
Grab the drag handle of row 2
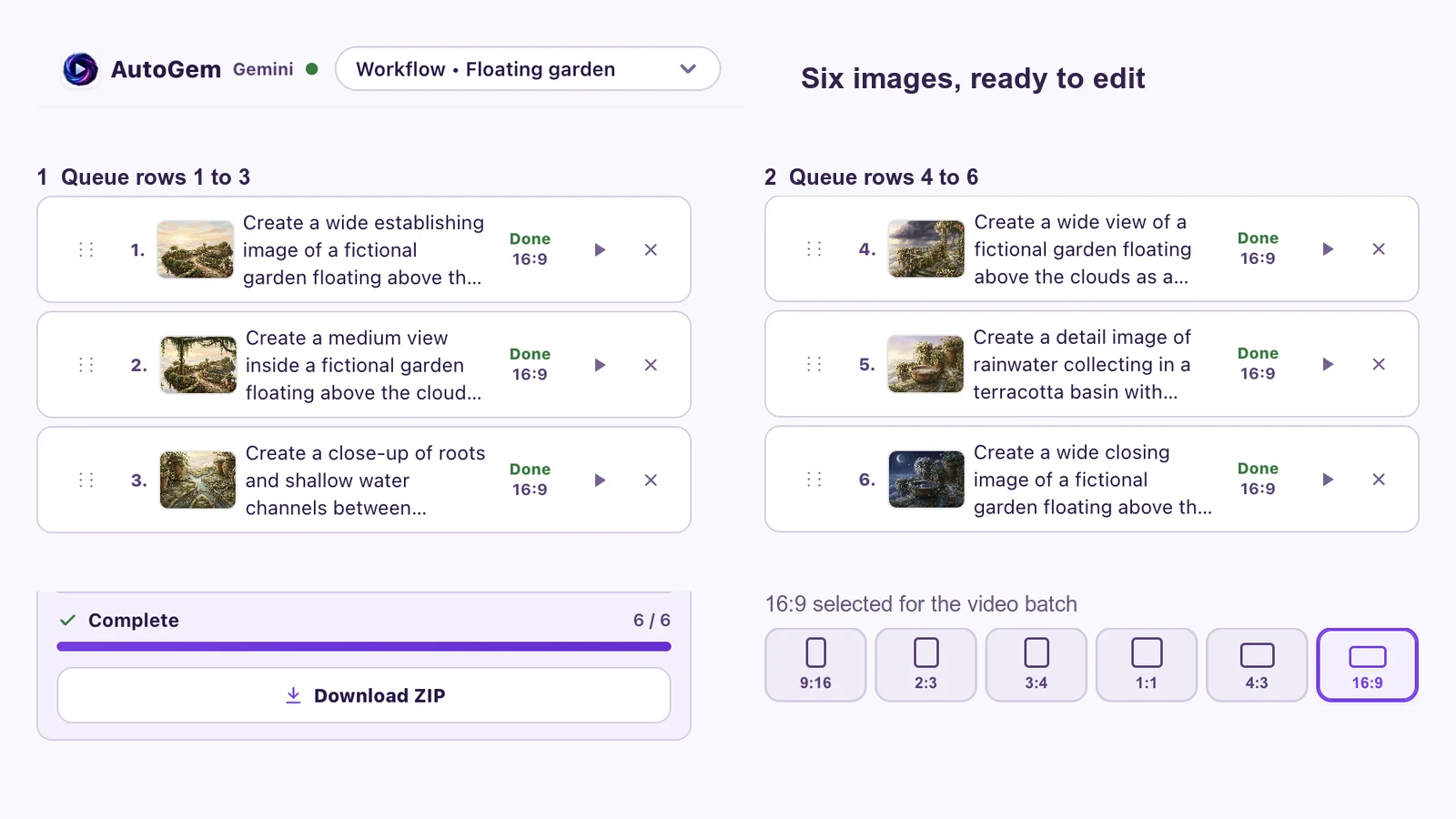[86, 365]
